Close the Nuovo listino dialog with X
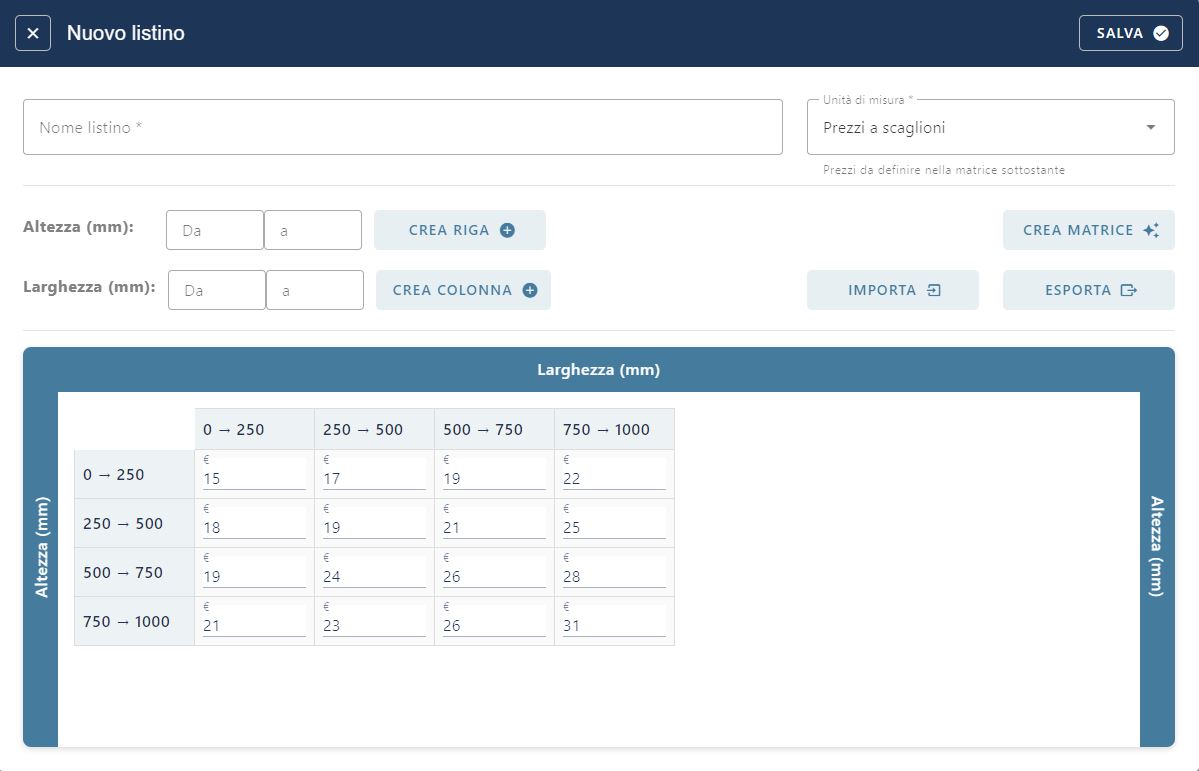1199x771 pixels. point(33,33)
